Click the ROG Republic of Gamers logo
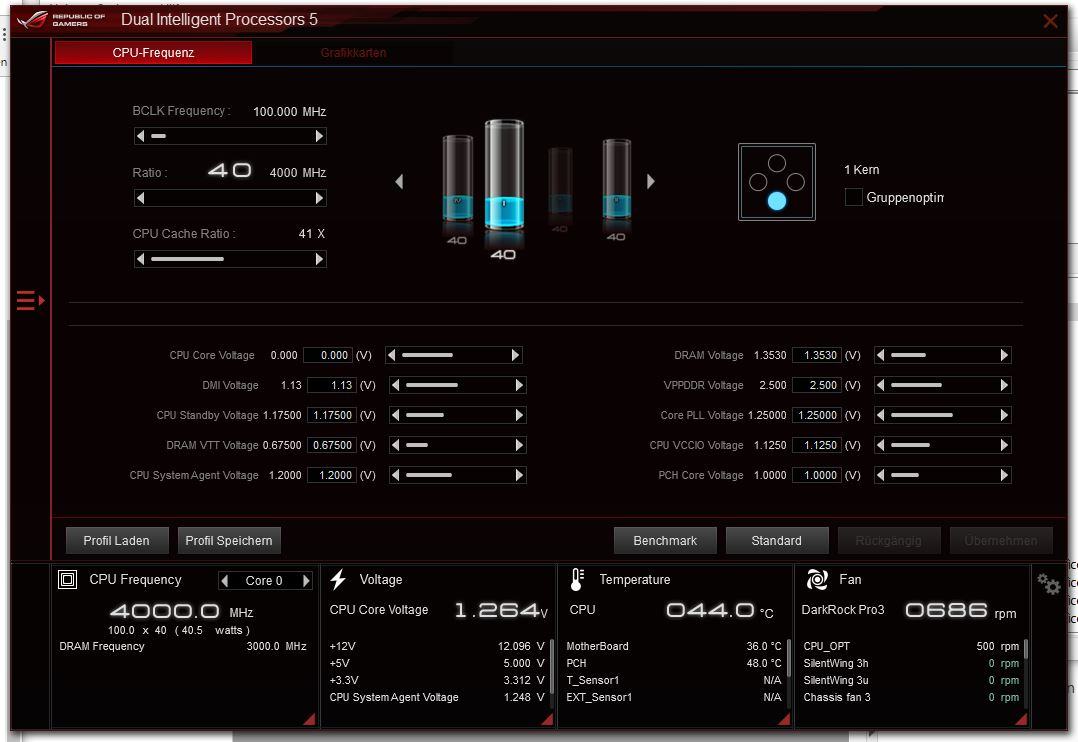The height and width of the screenshot is (742, 1078). [60, 19]
